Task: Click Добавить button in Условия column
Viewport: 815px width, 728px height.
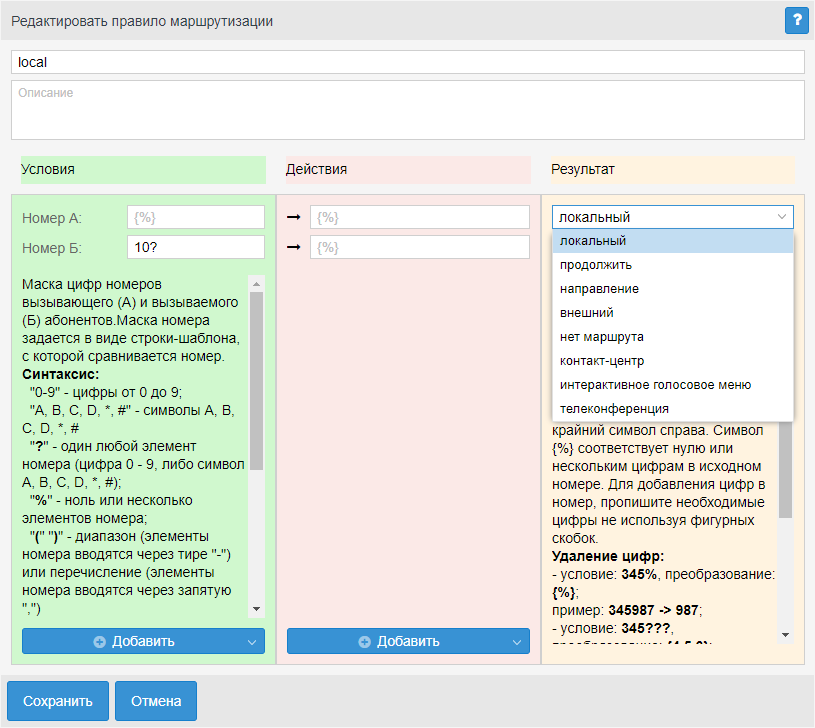Action: (143, 641)
